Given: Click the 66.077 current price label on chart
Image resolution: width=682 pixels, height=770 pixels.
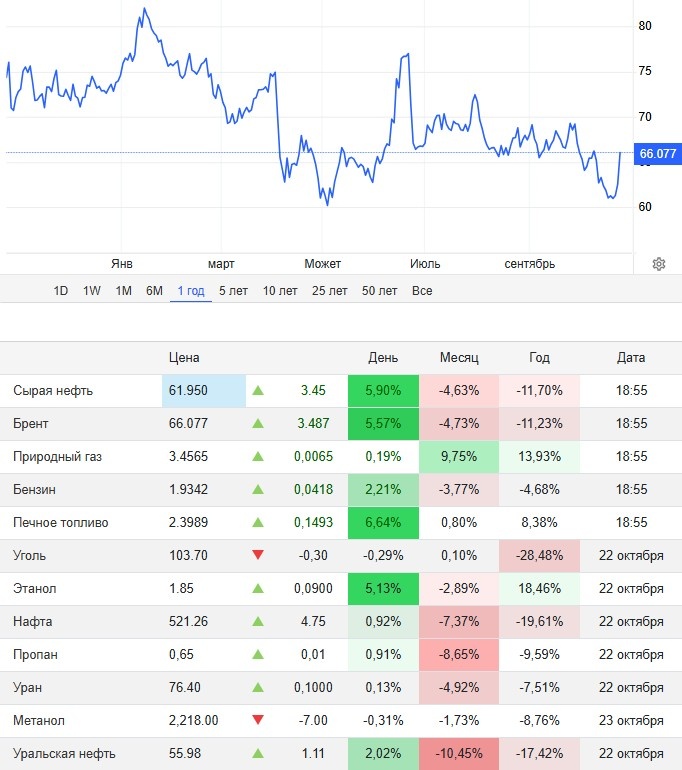Looking at the screenshot, I should click(x=658, y=154).
